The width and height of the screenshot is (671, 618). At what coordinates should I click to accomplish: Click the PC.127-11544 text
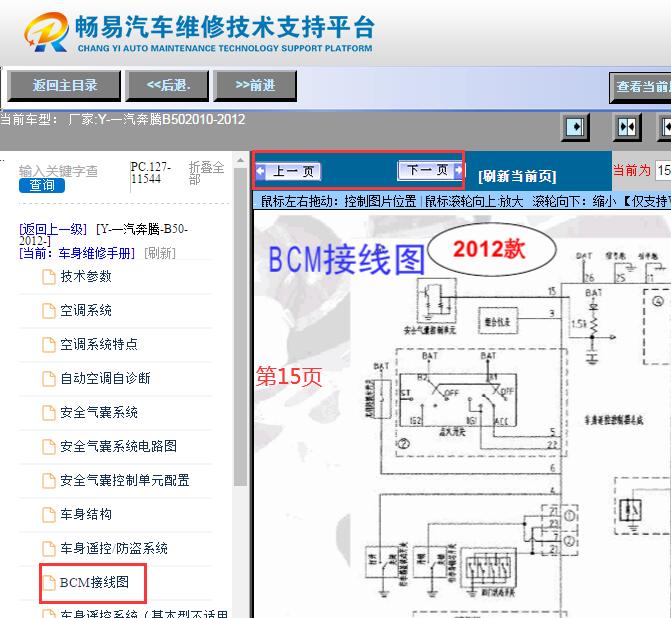[151, 172]
